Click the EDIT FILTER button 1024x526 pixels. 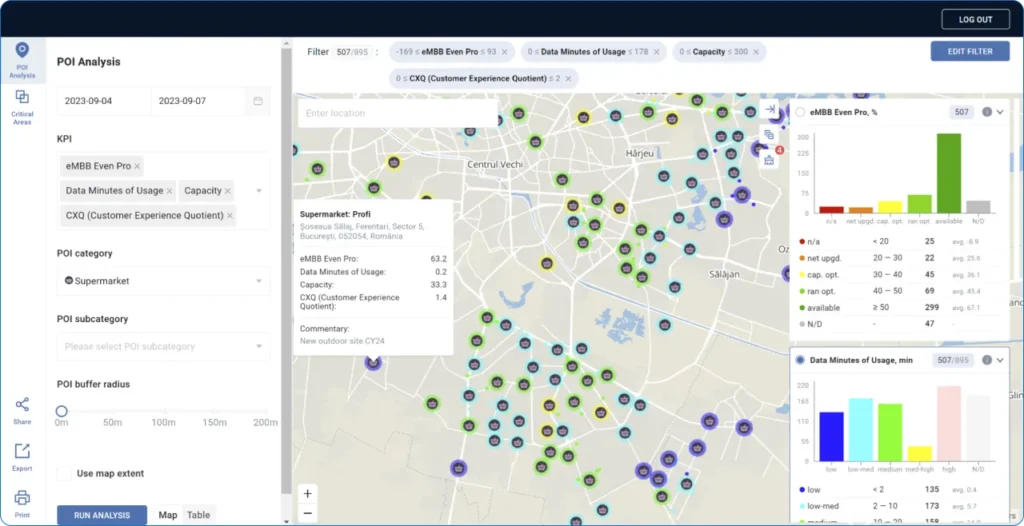click(x=969, y=51)
